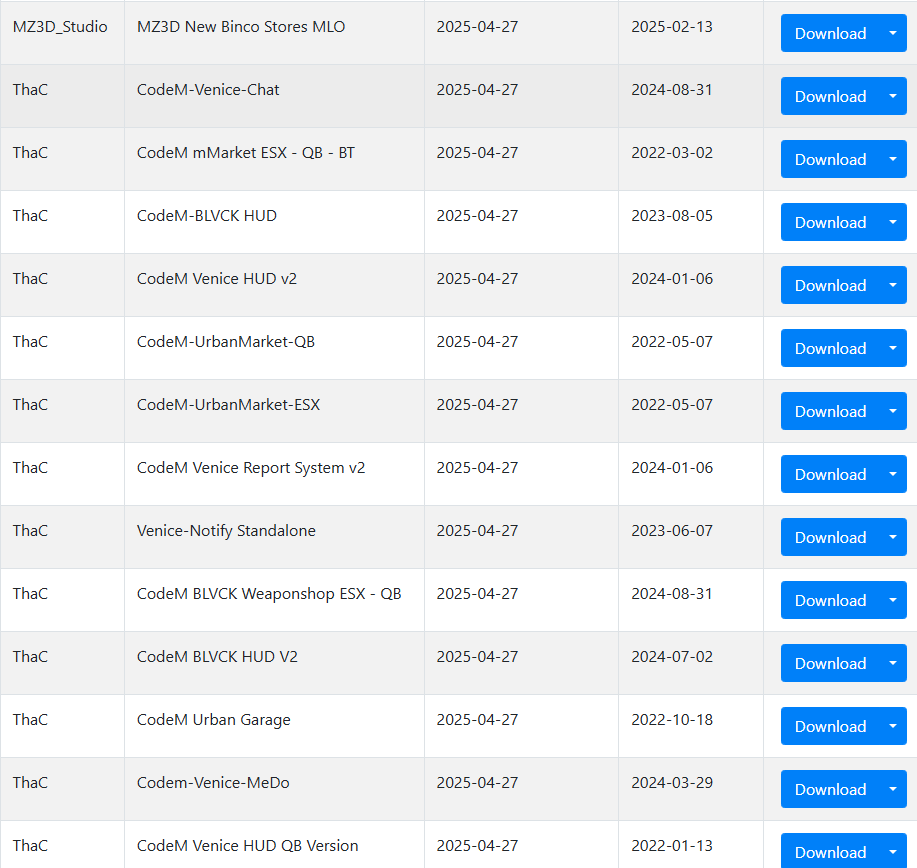
Task: Expand download options for CodeM-UrbanMarket-QB
Action: pyautogui.click(x=893, y=348)
